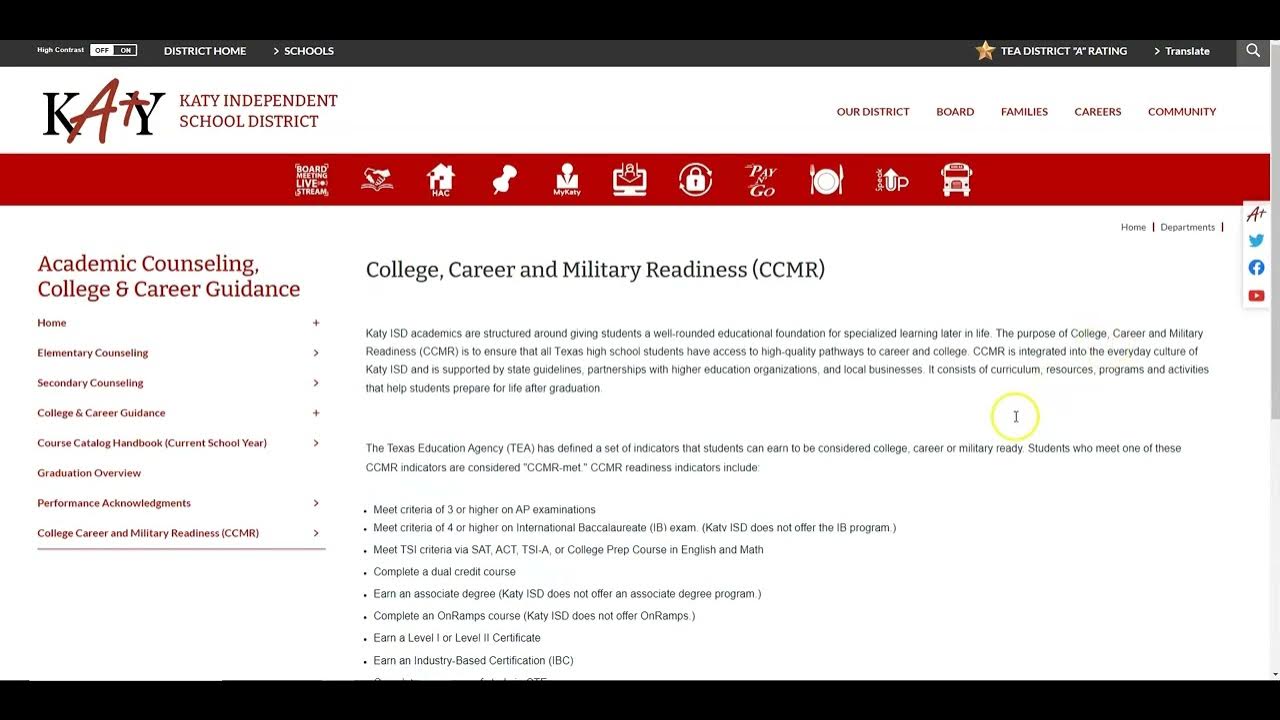This screenshot has height=720, width=1280.
Task: Expand the Home sidebar item plus sign
Action: point(316,323)
